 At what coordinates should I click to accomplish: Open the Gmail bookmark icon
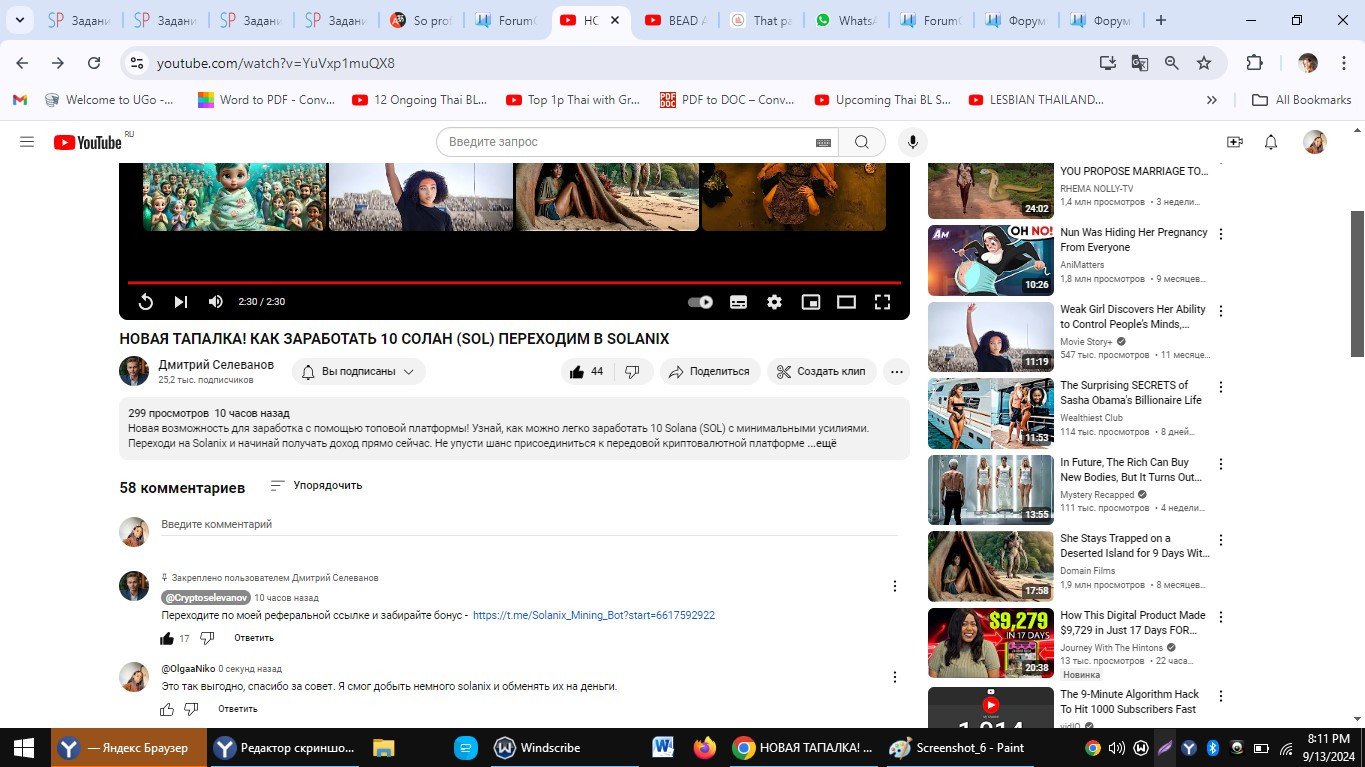pyautogui.click(x=20, y=100)
